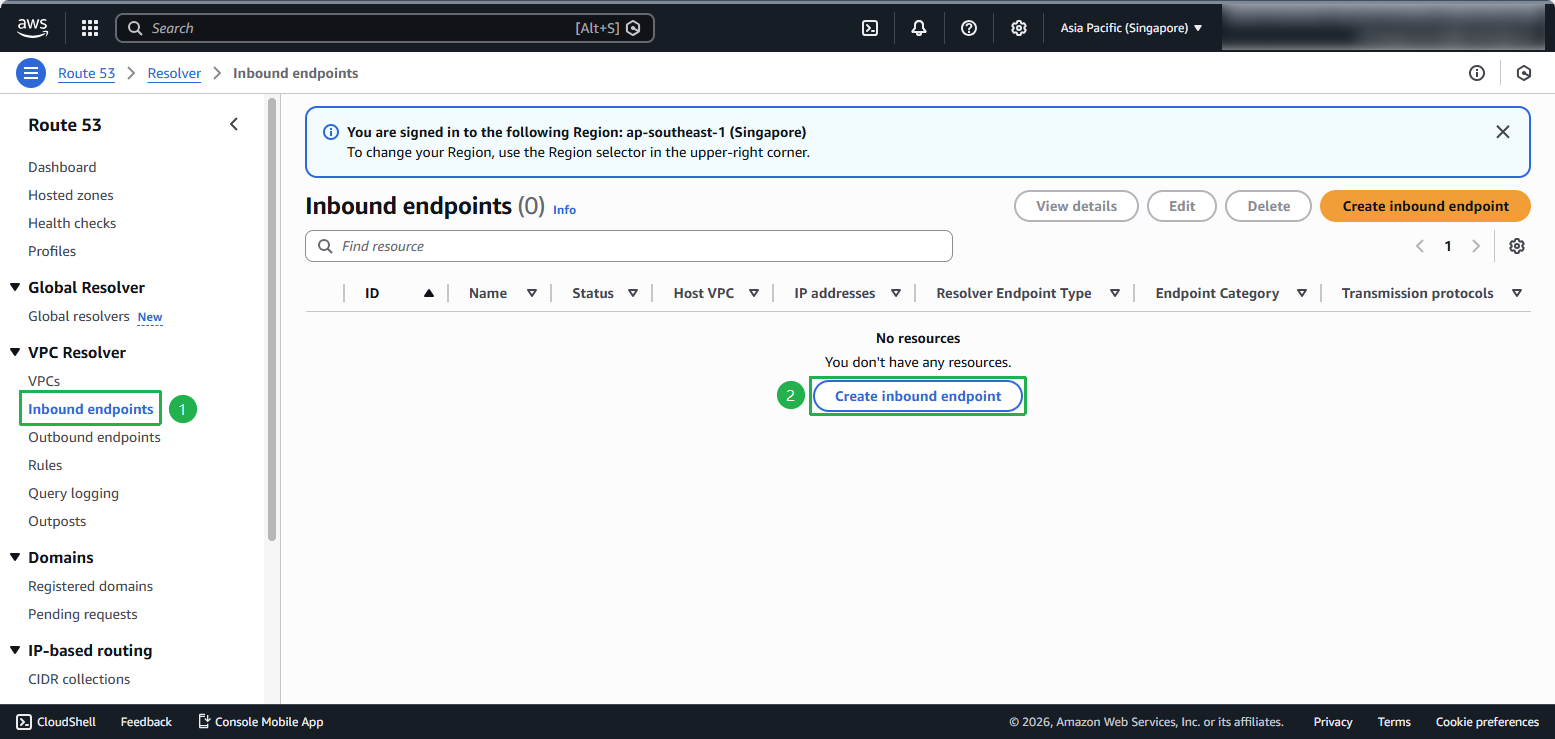Image resolution: width=1555 pixels, height=739 pixels.
Task: Click the View details button
Action: (x=1076, y=206)
